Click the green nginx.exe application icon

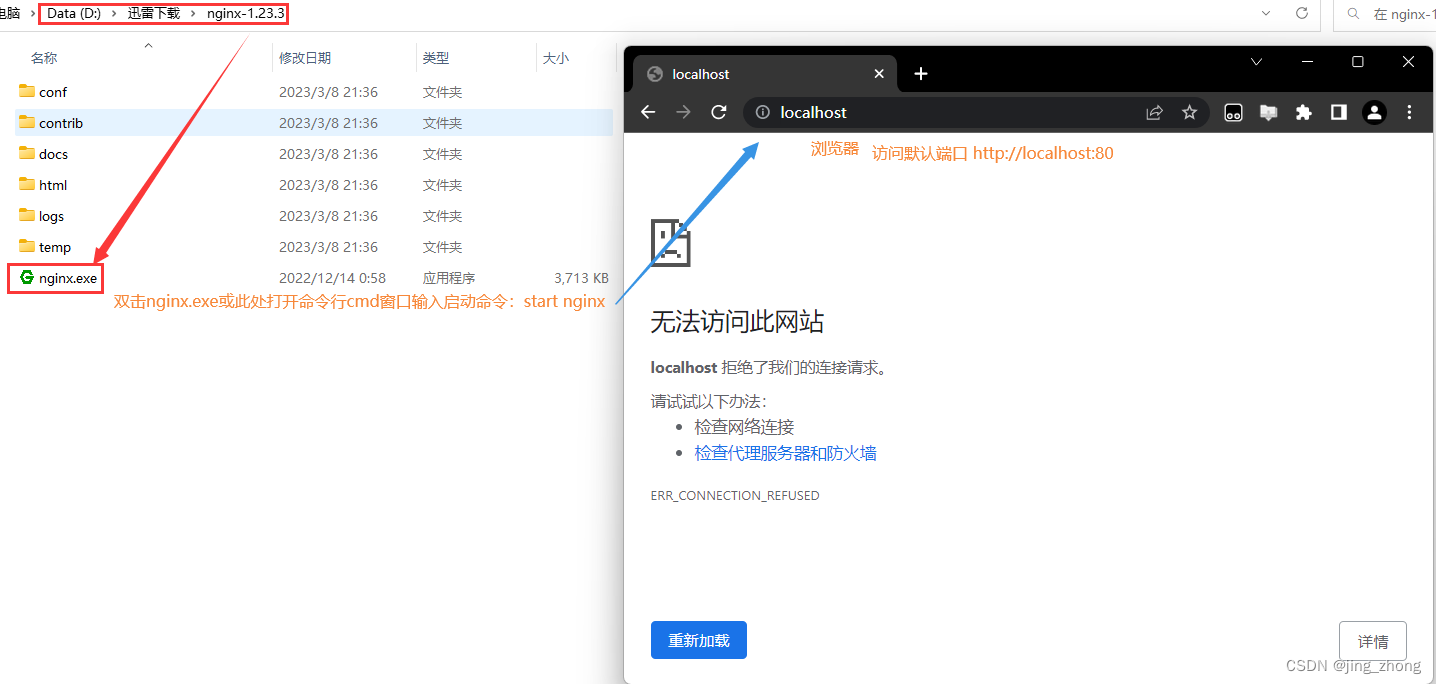pos(27,278)
